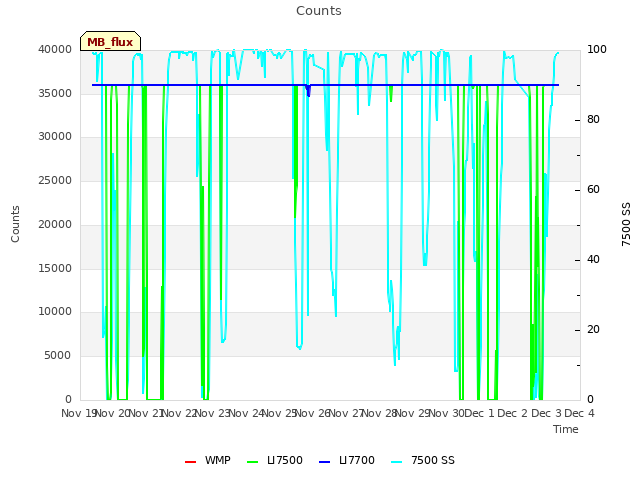Click the 25000 tick on left axis

pyautogui.click(x=55, y=180)
